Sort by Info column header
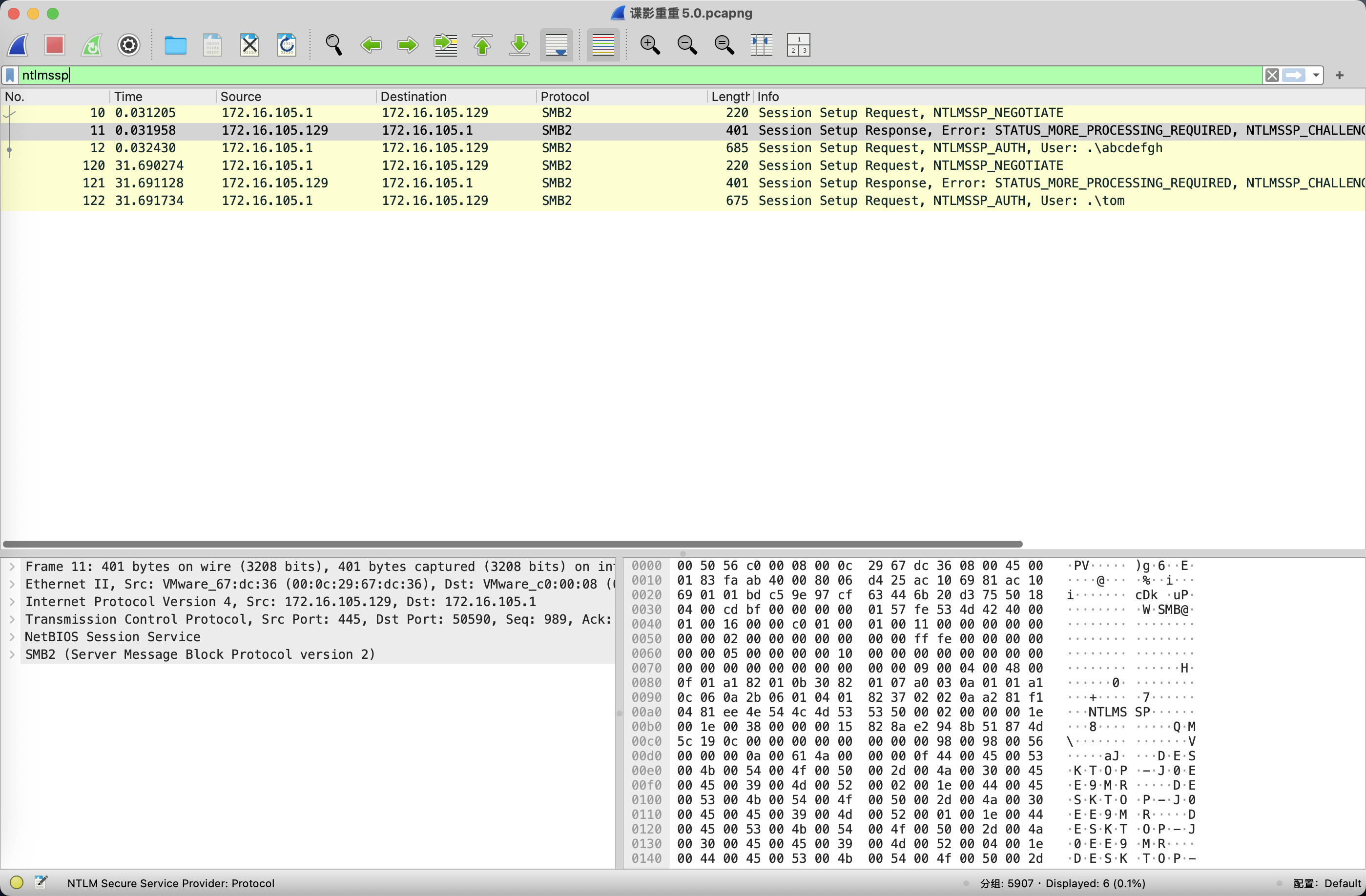Screen dimensions: 1366x896 1059,96
